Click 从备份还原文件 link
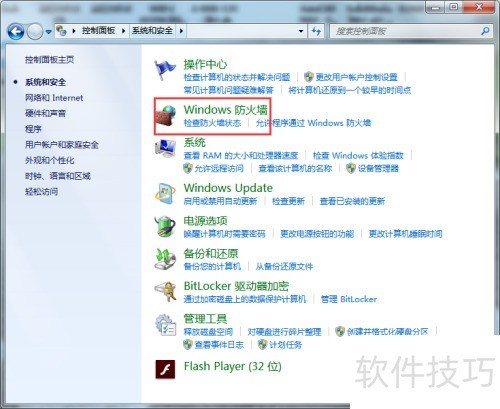 coord(284,266)
